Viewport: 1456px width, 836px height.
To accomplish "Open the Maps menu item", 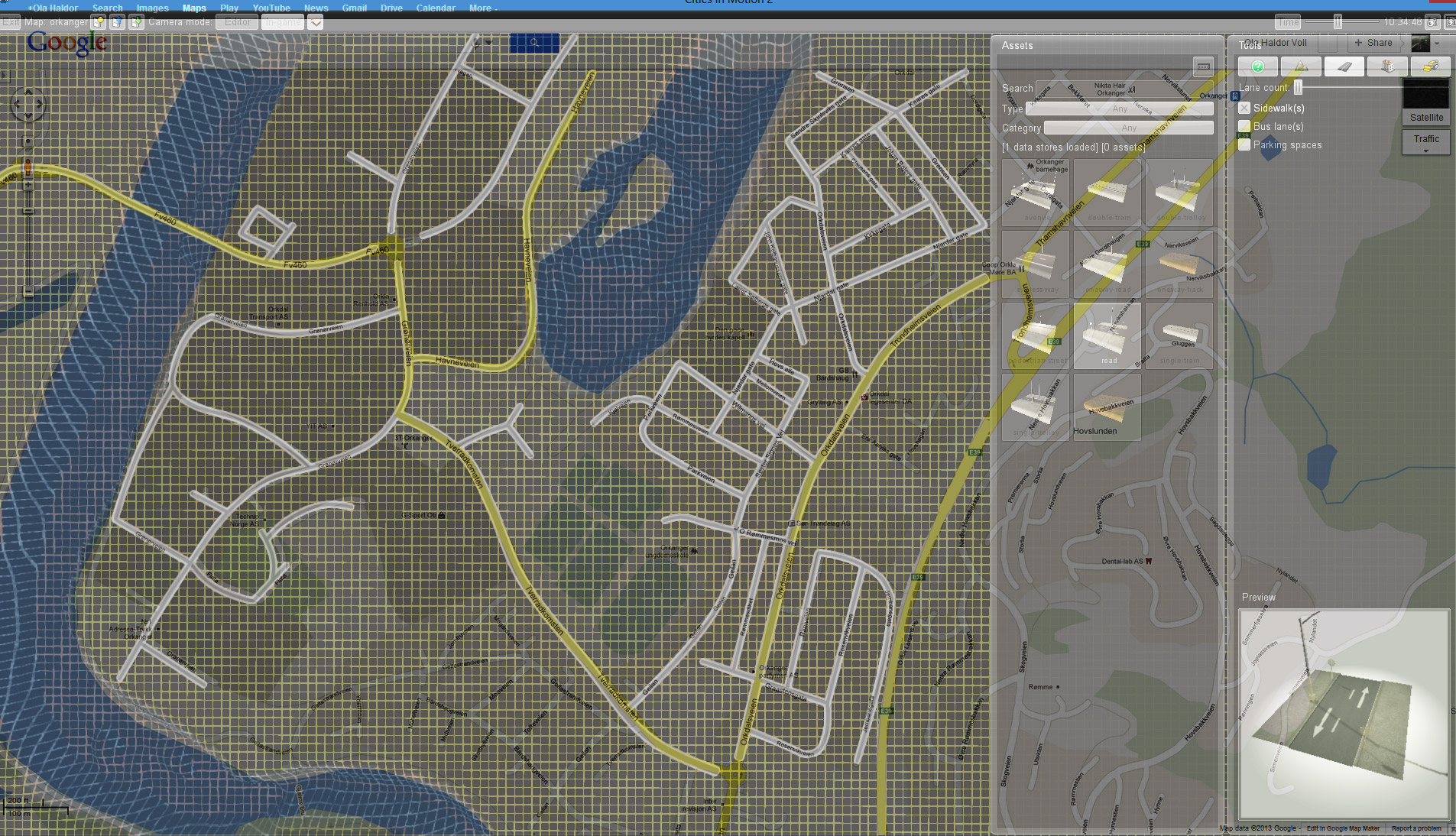I will click(x=193, y=8).
